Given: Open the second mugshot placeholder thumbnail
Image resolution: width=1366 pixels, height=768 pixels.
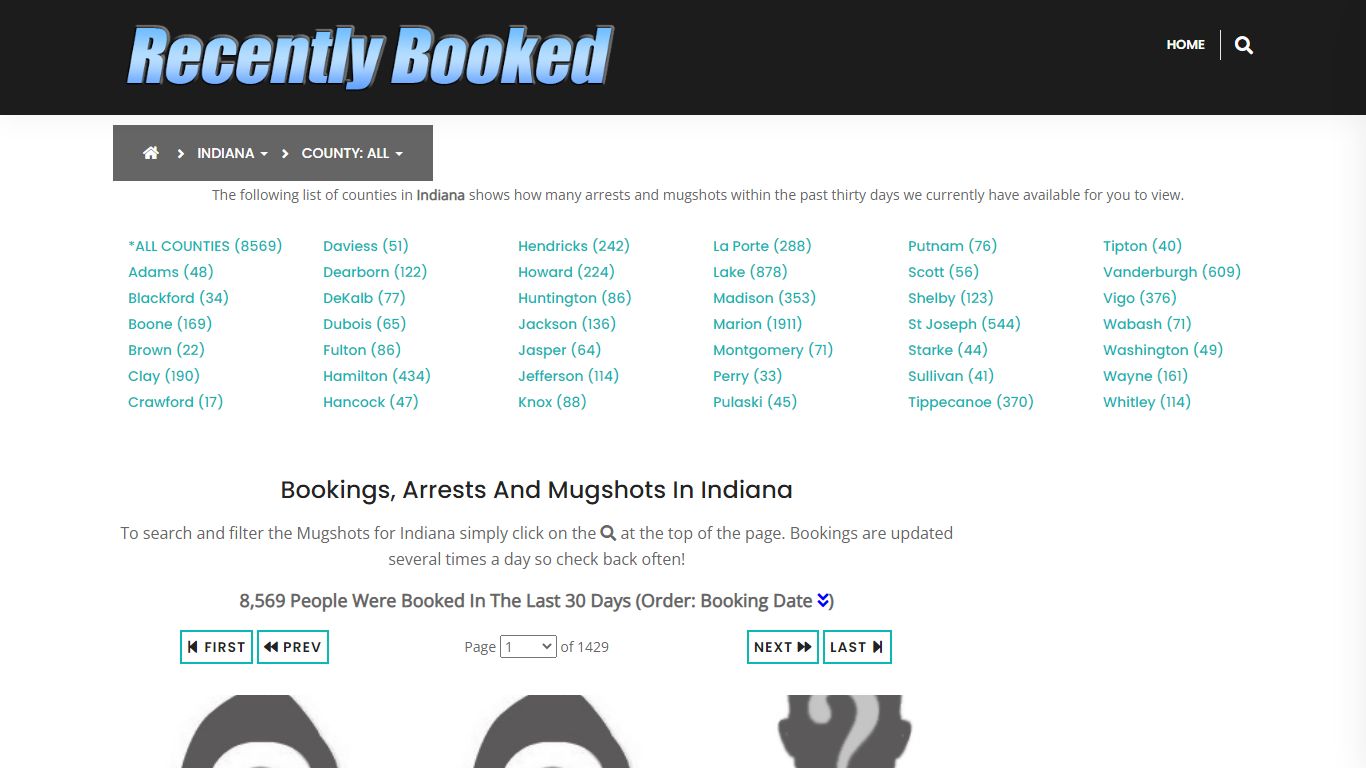Looking at the screenshot, I should tap(552, 731).
